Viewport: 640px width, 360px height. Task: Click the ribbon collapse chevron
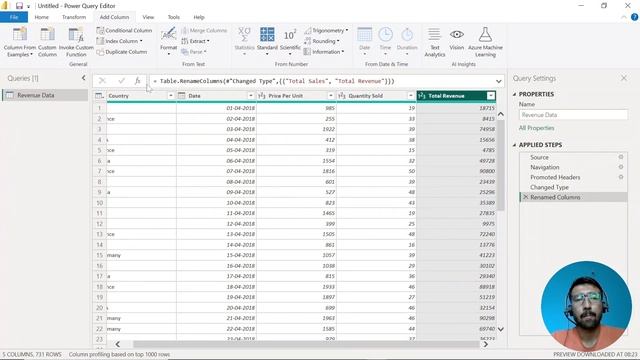point(624,17)
